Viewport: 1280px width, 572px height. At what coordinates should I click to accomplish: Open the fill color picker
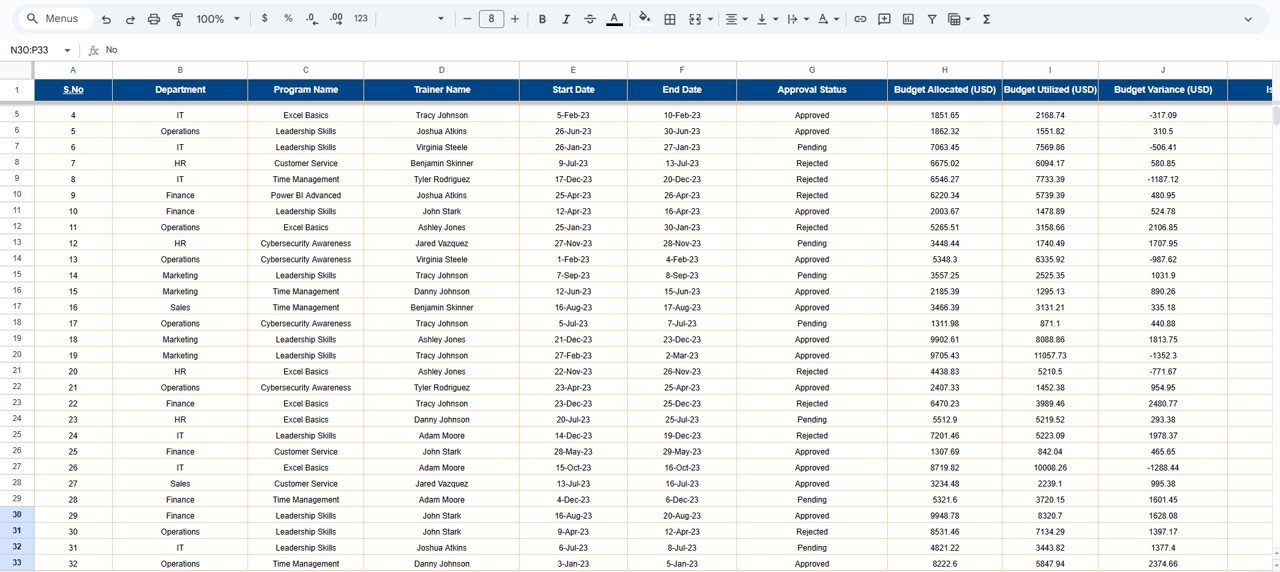[x=644, y=19]
